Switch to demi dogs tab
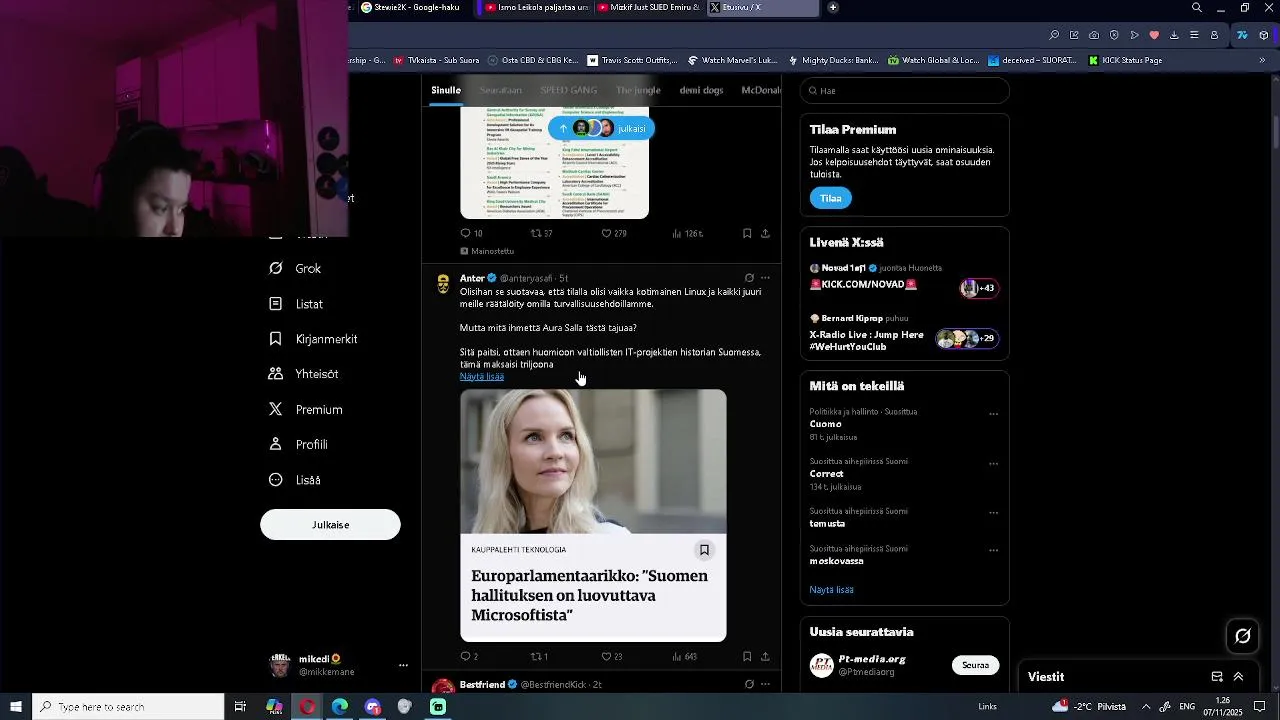Image resolution: width=1280 pixels, height=720 pixels. 701,90
